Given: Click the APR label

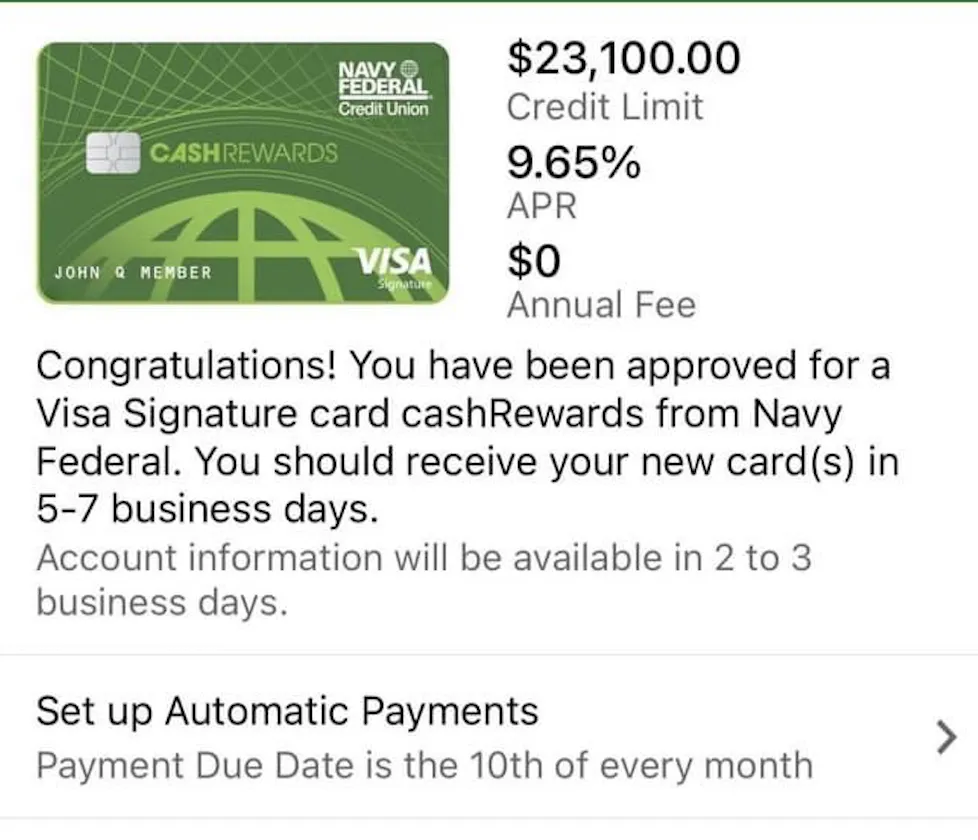Looking at the screenshot, I should [x=541, y=206].
